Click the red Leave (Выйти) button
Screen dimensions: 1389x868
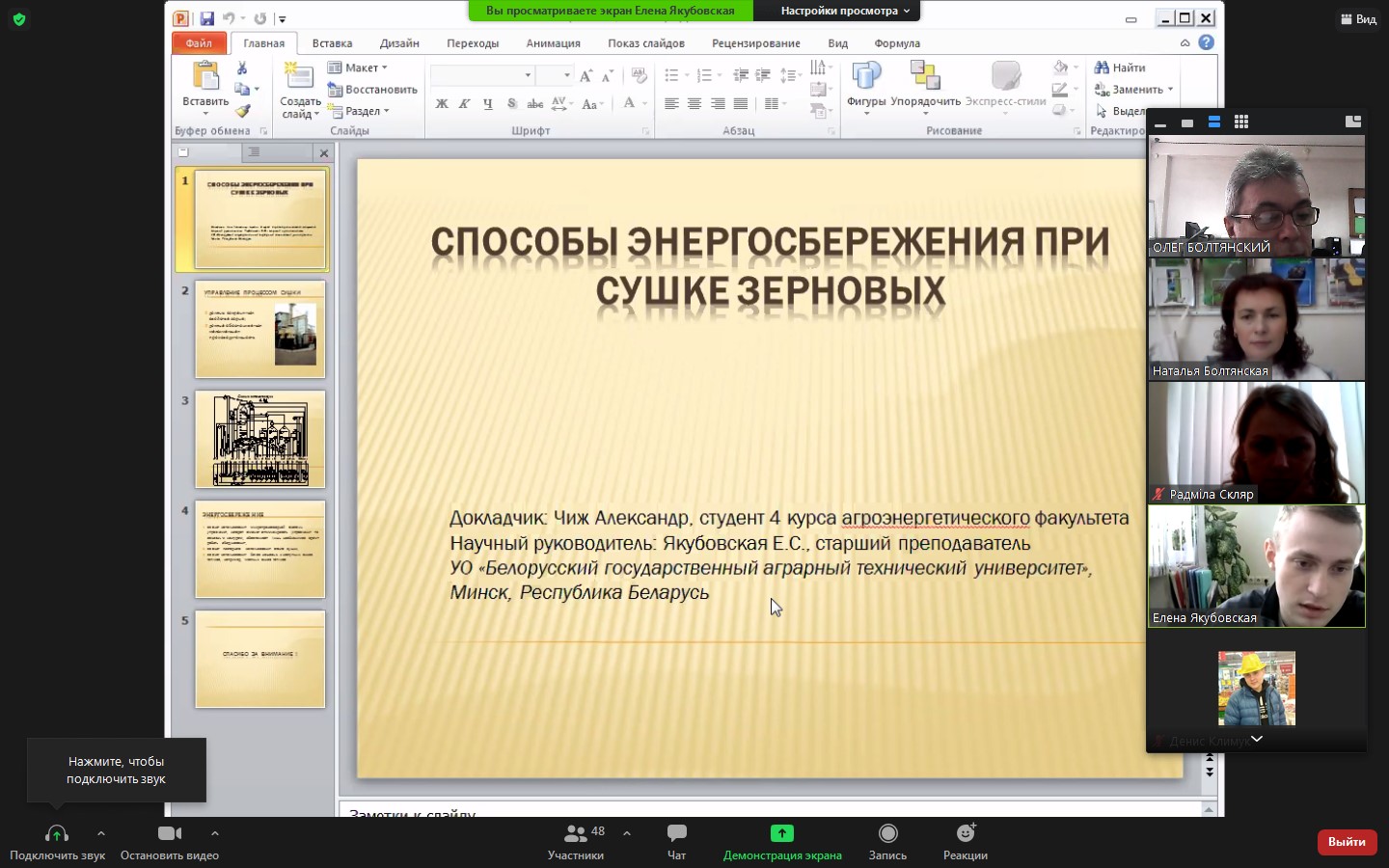coord(1347,842)
